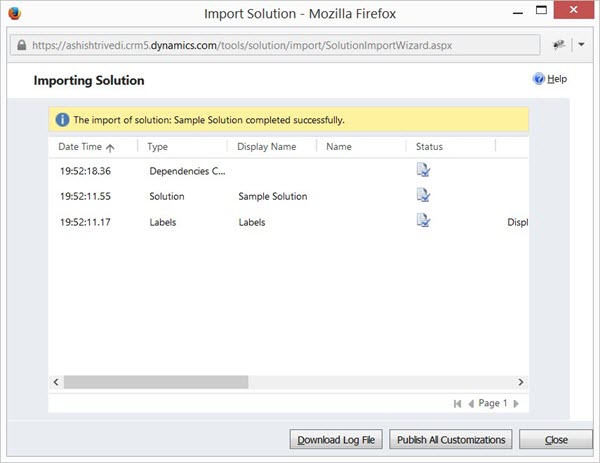Go to next page arrow
The height and width of the screenshot is (463, 600).
click(517, 404)
